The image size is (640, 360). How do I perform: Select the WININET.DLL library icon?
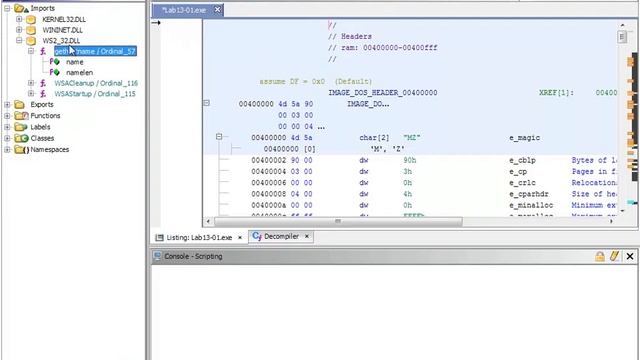click(x=31, y=30)
